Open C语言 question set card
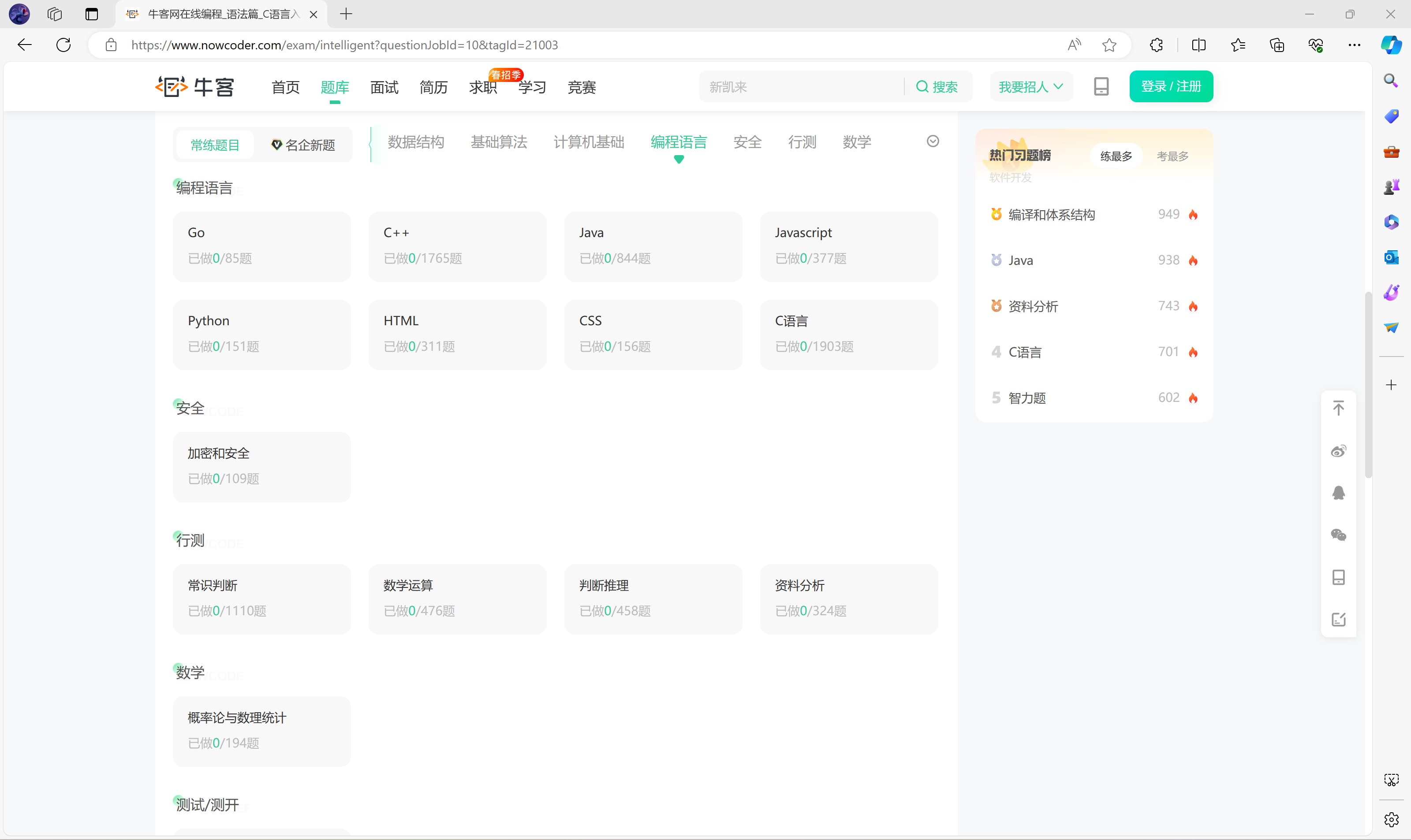The width and height of the screenshot is (1411, 840). (848, 335)
